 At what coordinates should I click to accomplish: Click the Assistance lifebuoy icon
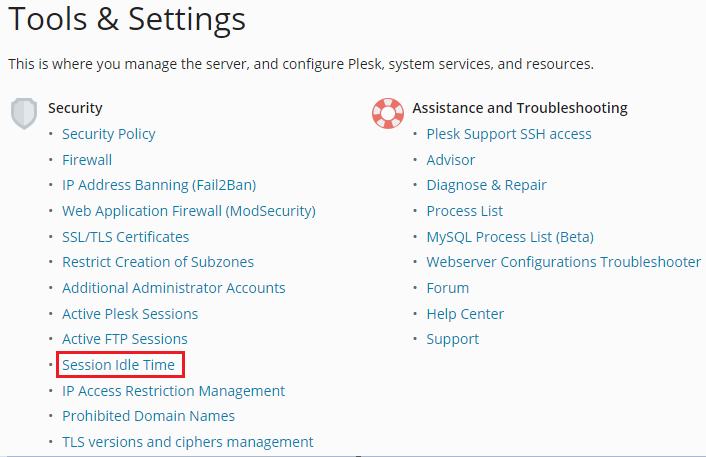click(x=387, y=112)
